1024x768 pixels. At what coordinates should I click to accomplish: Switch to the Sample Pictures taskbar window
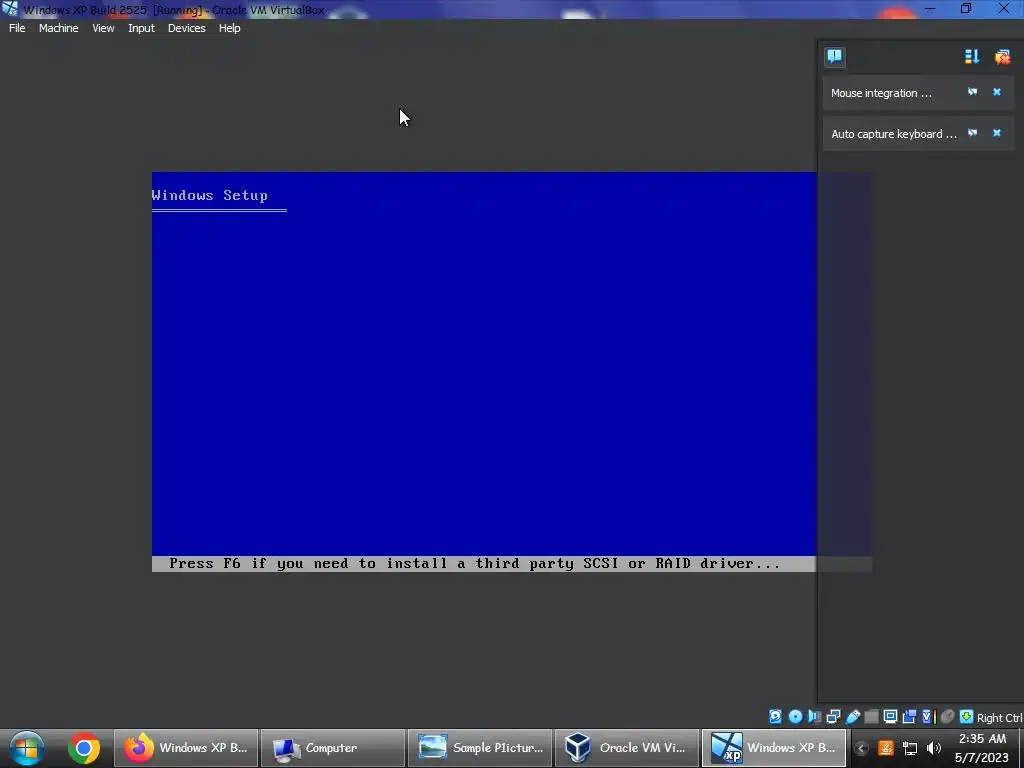coord(480,748)
